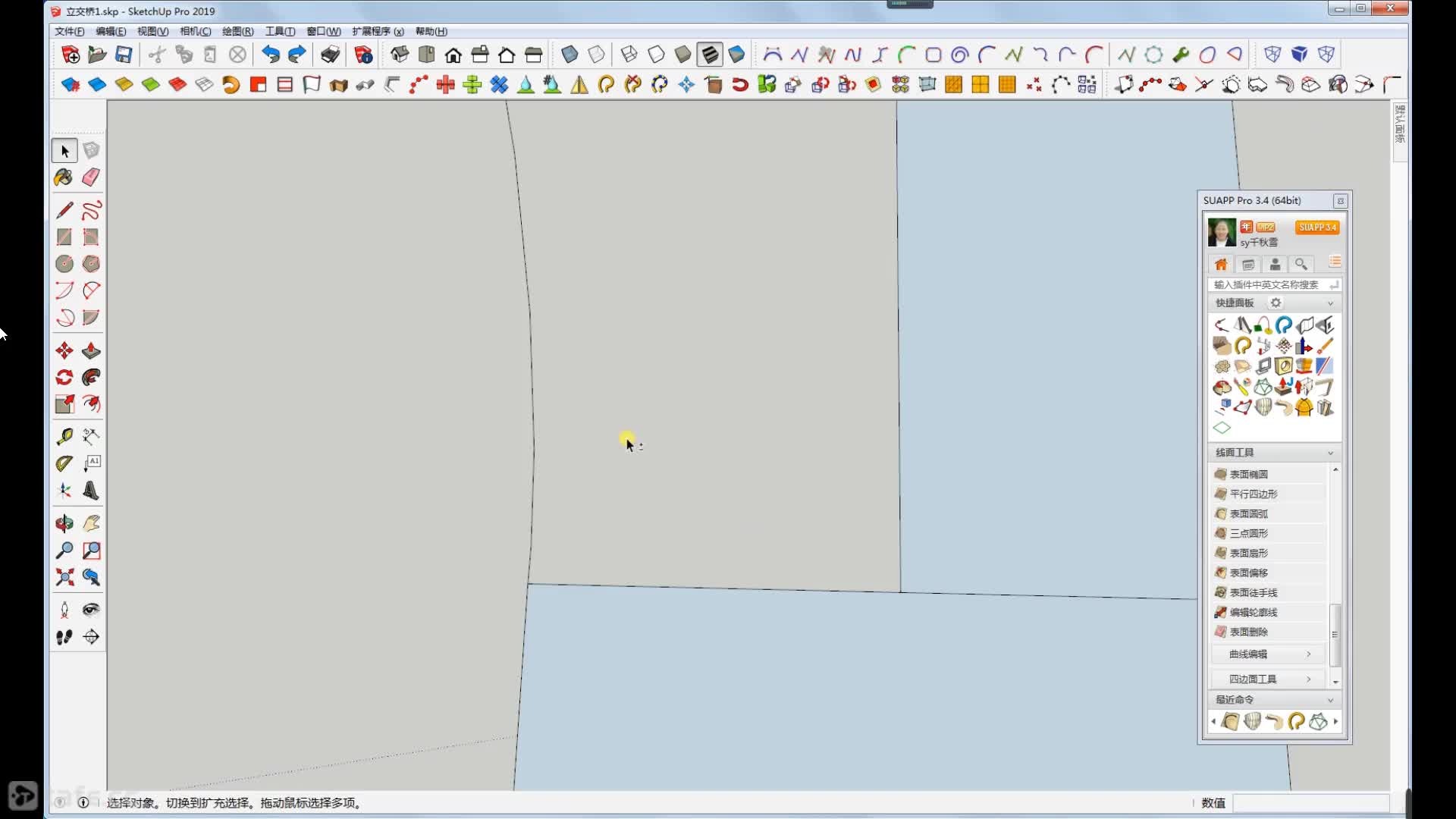Select the Rotate tool
The image size is (1456, 819).
(x=64, y=377)
